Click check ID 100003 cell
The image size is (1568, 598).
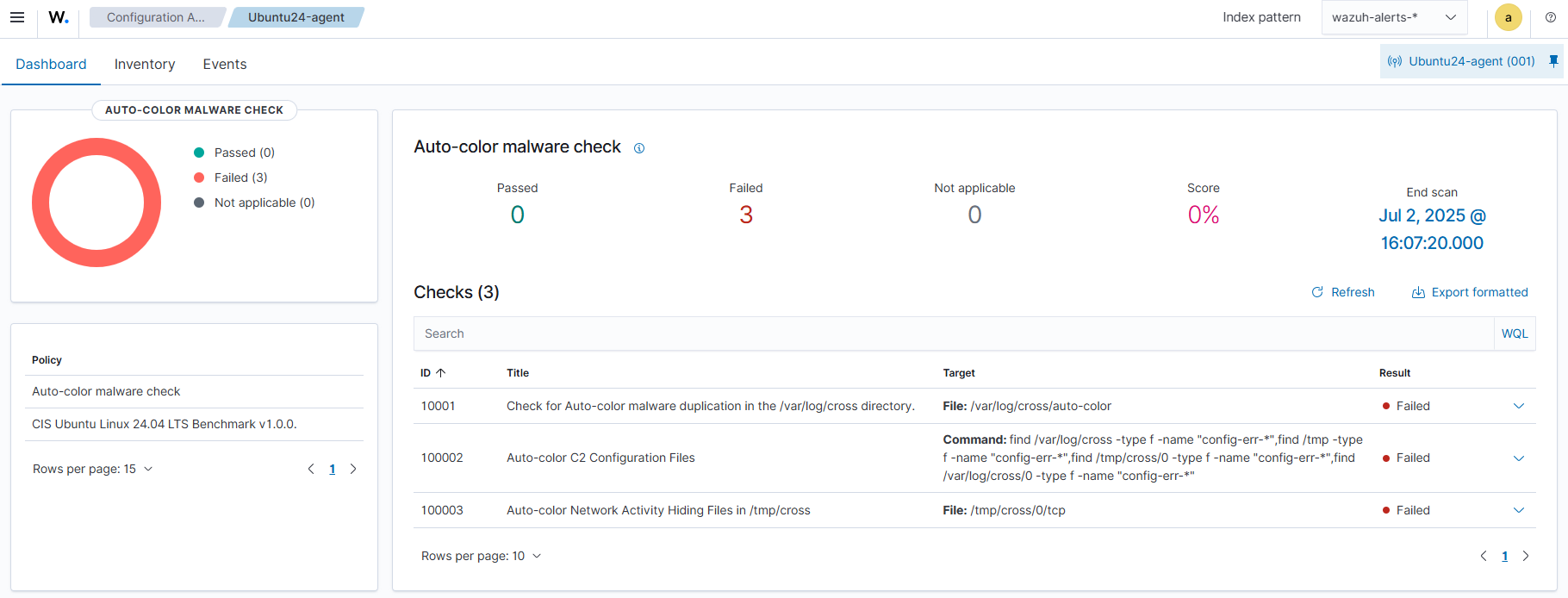(x=442, y=510)
